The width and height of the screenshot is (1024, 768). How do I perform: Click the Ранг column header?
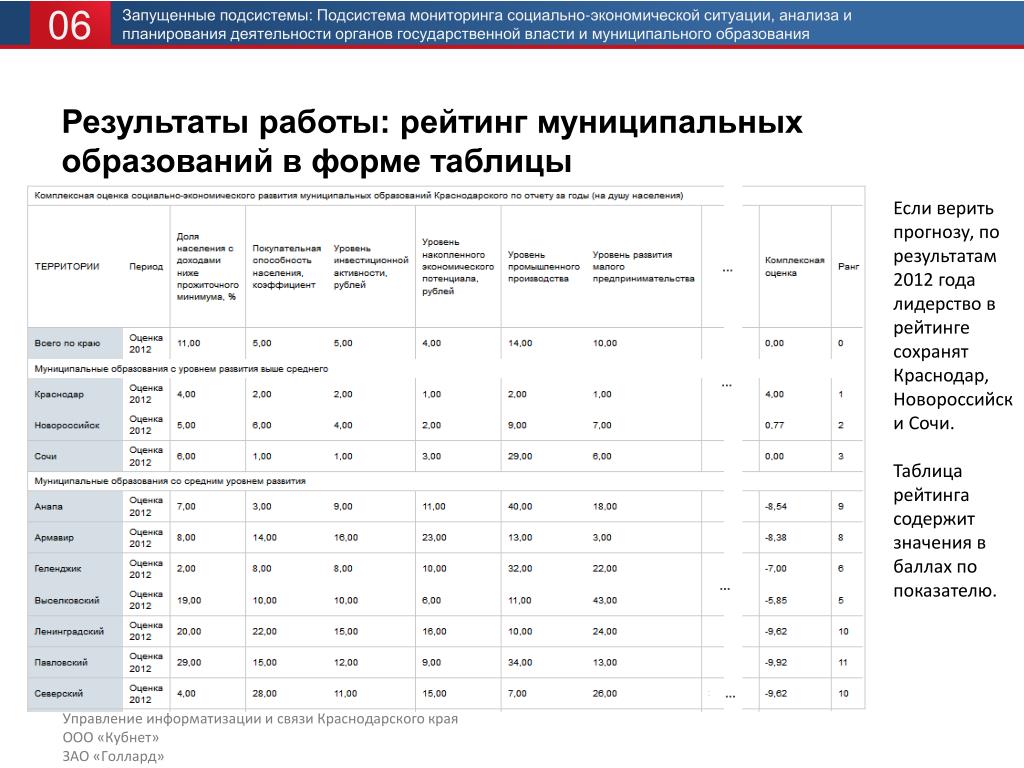(848, 266)
